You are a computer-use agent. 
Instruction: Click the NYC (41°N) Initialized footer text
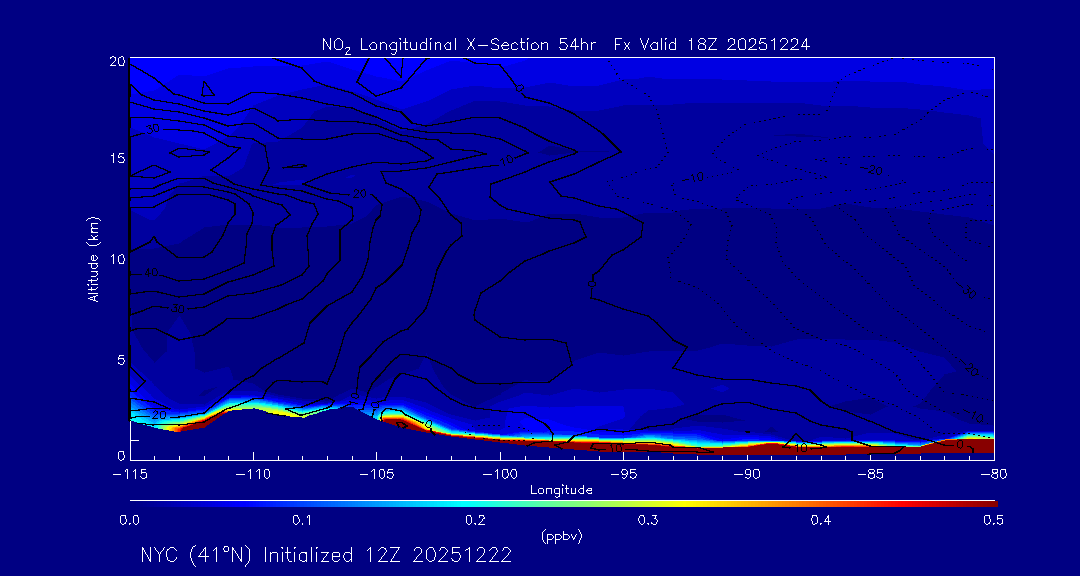(x=326, y=555)
